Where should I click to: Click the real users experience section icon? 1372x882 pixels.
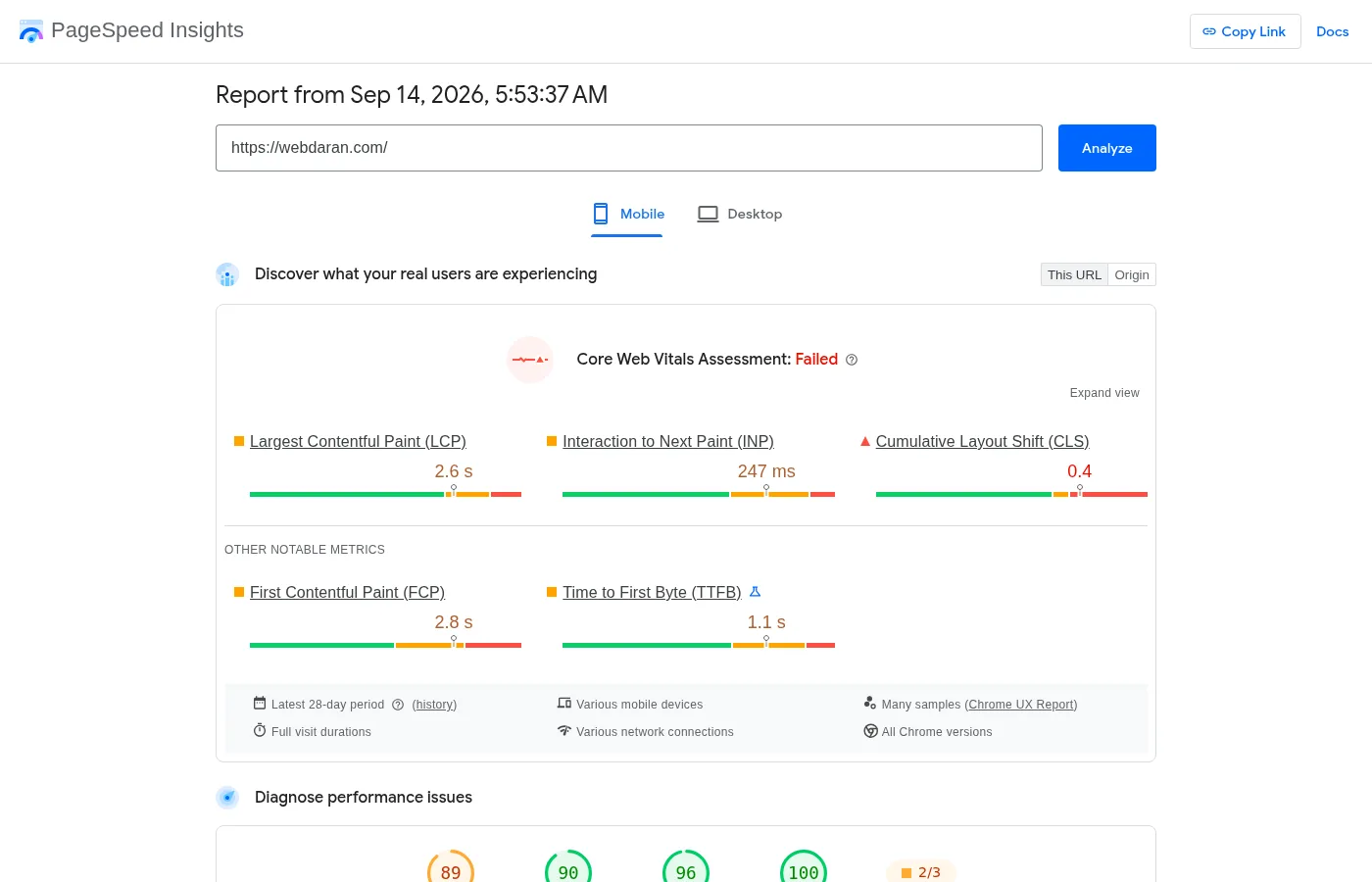tap(227, 274)
